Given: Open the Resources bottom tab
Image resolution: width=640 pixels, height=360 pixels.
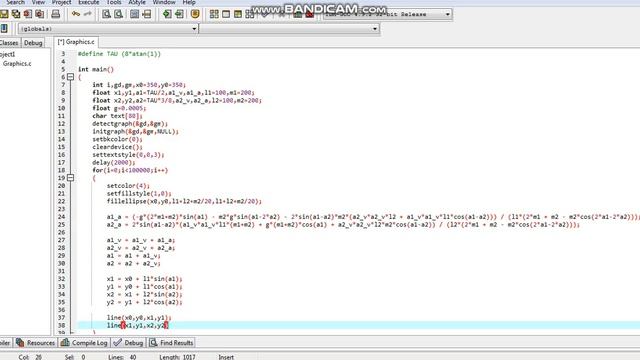Looking at the screenshot, I should coord(36,343).
